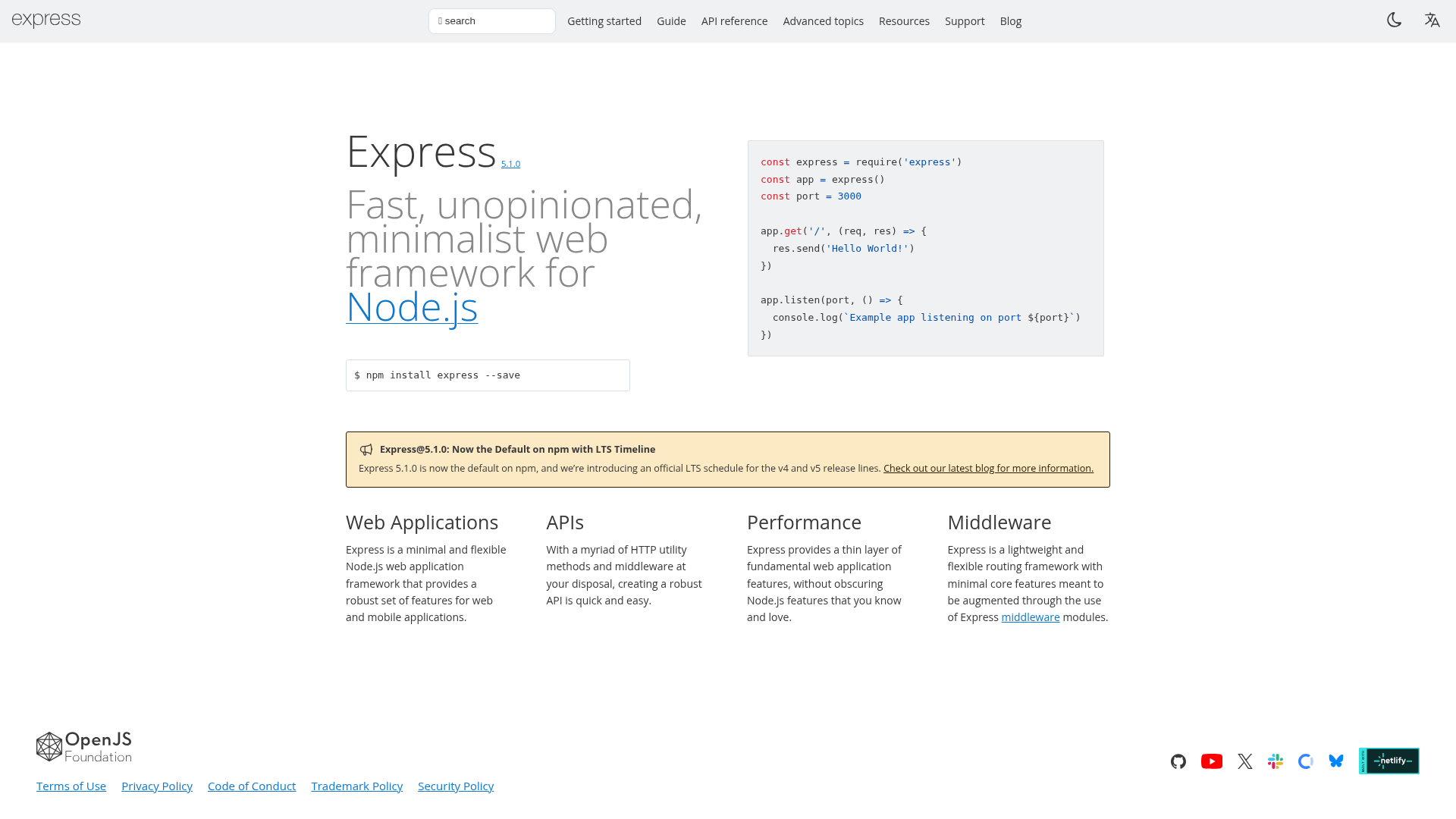Screen dimensions: 1456x819
Task: Click the 5.1.0 version link
Action: pos(510,163)
